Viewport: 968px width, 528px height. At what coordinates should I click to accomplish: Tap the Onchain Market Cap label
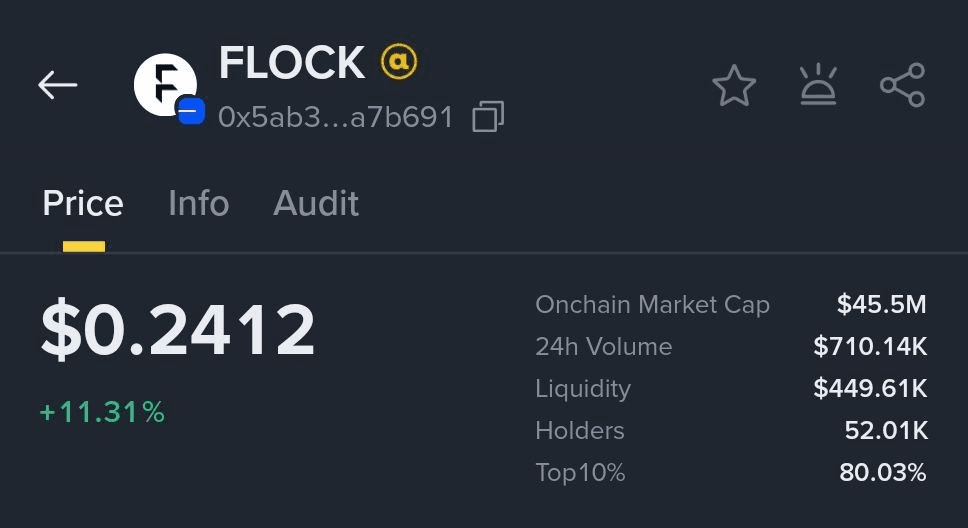tap(653, 304)
